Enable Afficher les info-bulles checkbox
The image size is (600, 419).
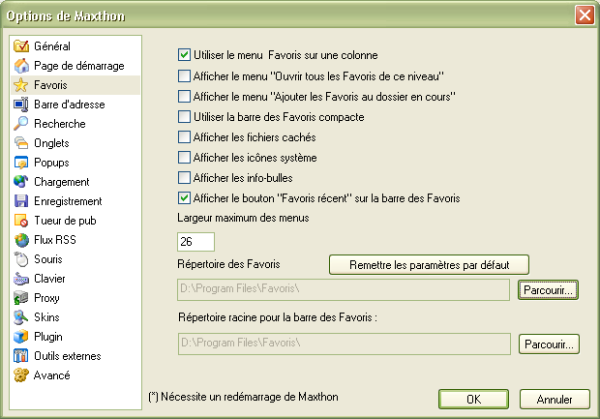(x=184, y=178)
